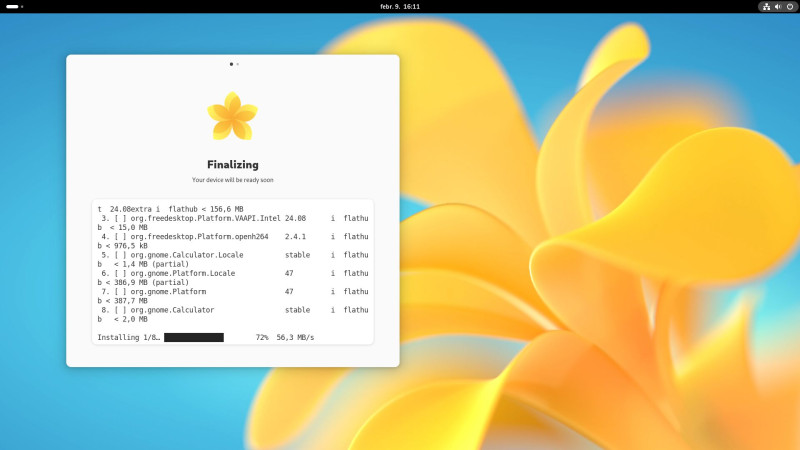Click the Finalizing heading
The height and width of the screenshot is (450, 800).
[x=233, y=164]
